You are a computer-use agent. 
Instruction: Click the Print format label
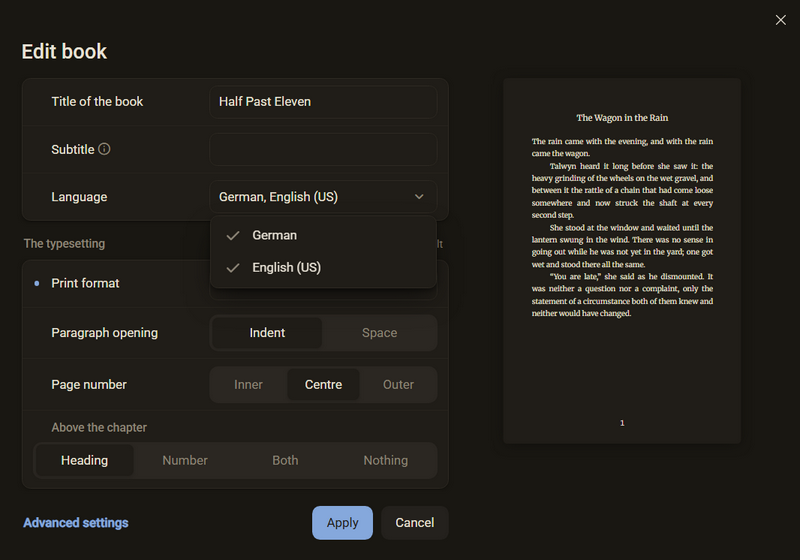(85, 283)
